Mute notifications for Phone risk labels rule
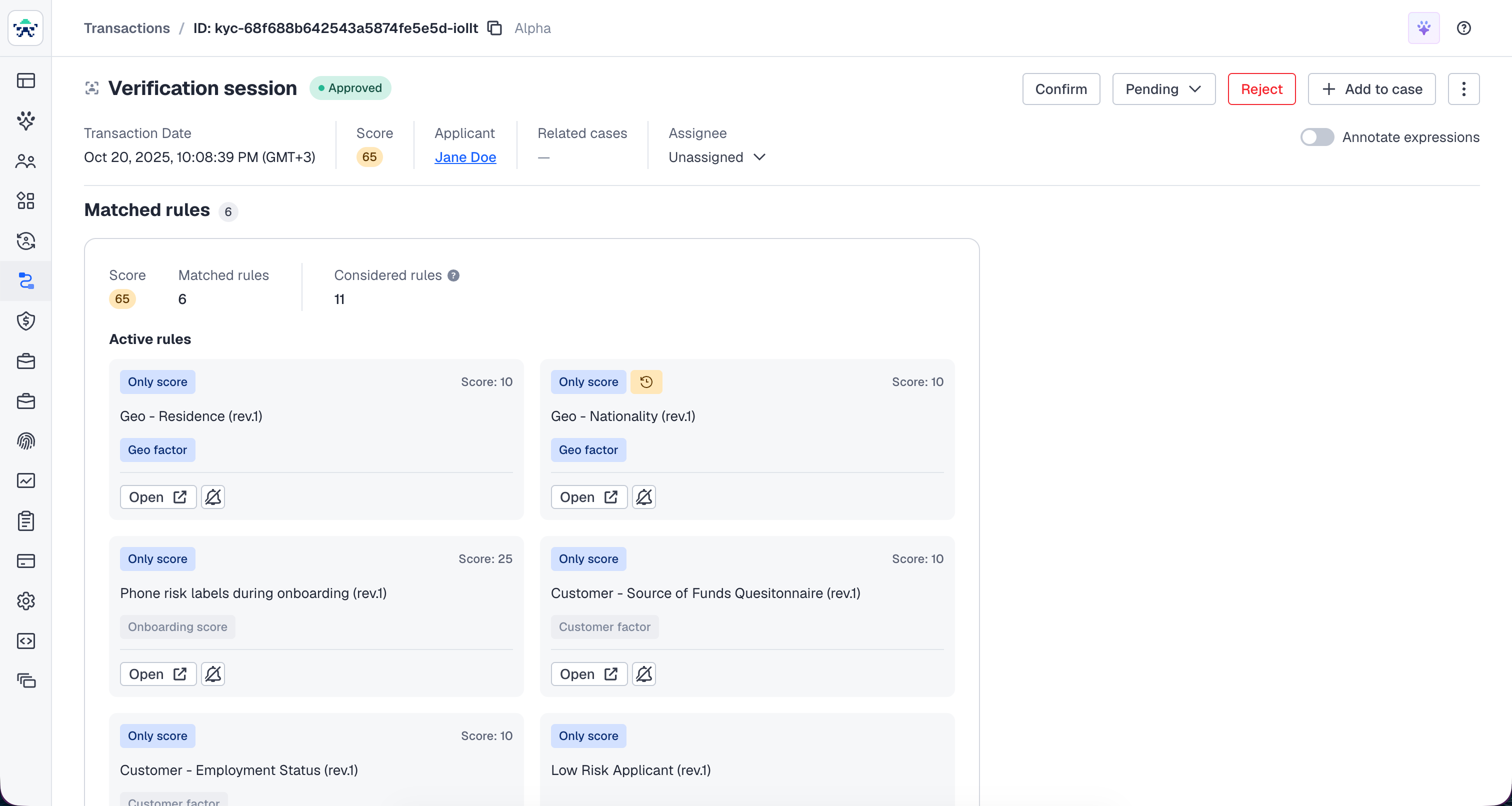 click(213, 674)
